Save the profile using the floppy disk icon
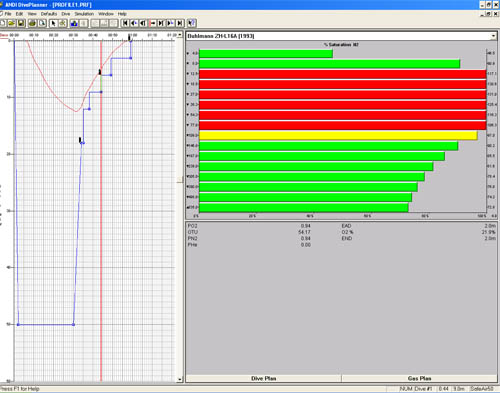 (21, 23)
